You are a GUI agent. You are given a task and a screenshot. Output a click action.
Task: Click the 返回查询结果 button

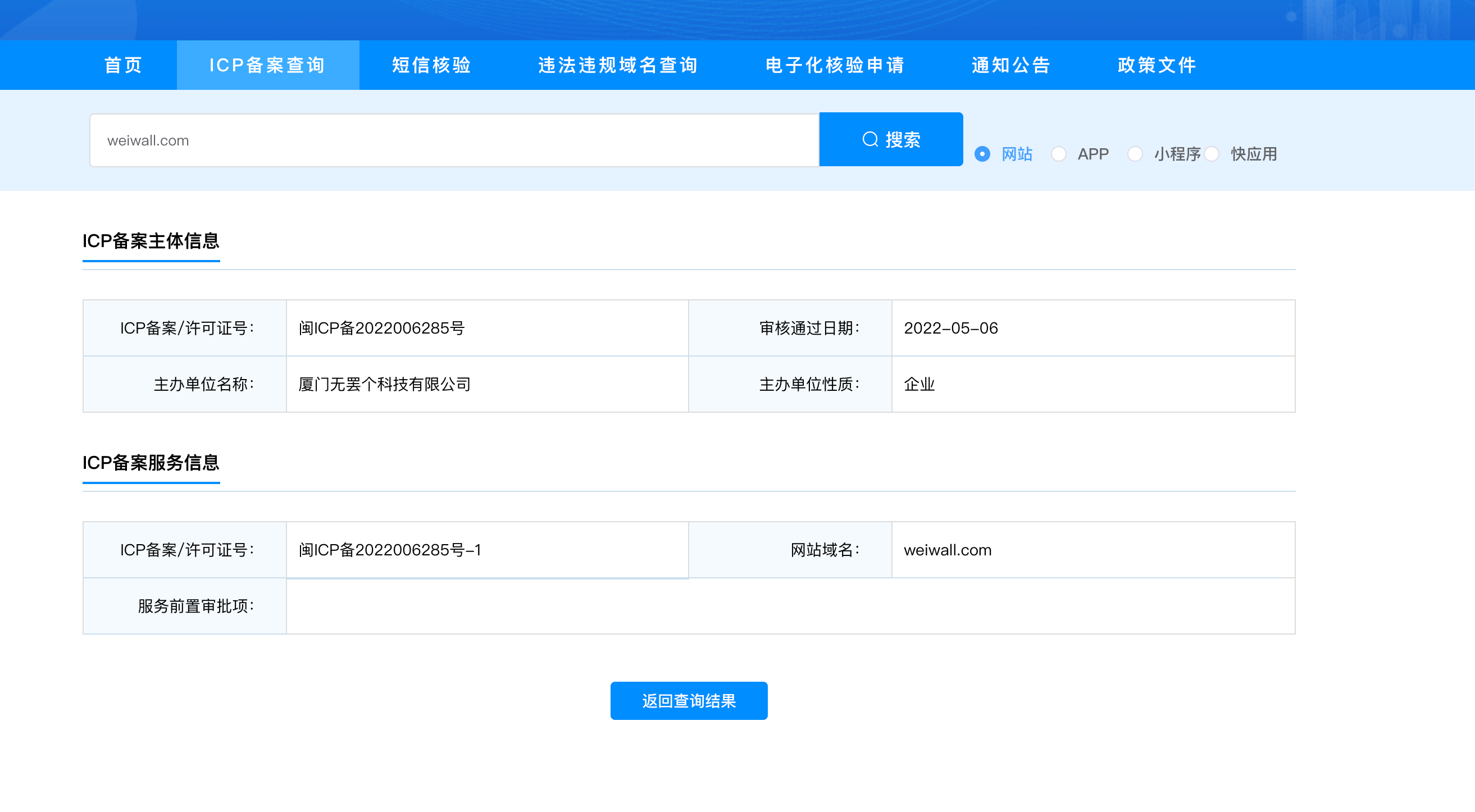coord(689,700)
